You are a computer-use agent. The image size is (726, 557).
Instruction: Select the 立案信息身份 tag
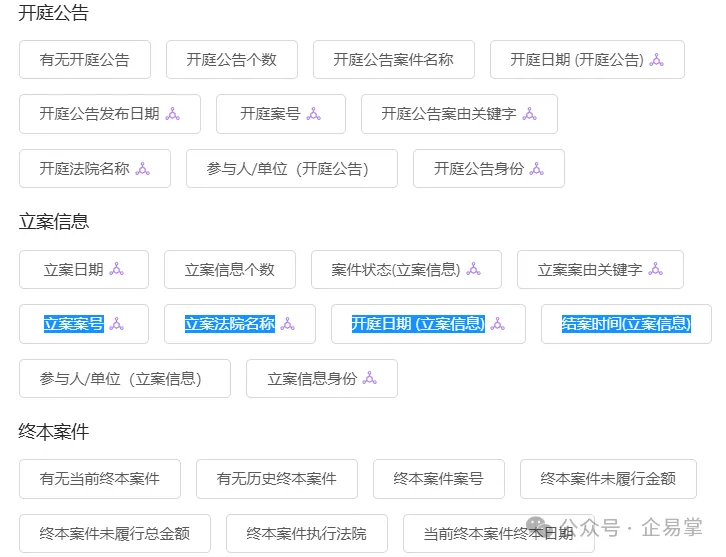point(322,379)
